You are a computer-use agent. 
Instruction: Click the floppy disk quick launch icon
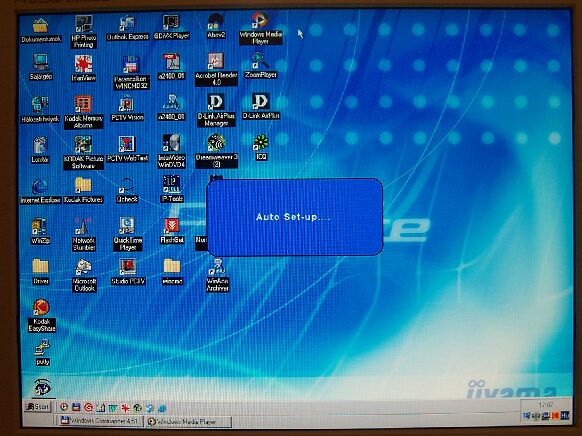(76, 407)
